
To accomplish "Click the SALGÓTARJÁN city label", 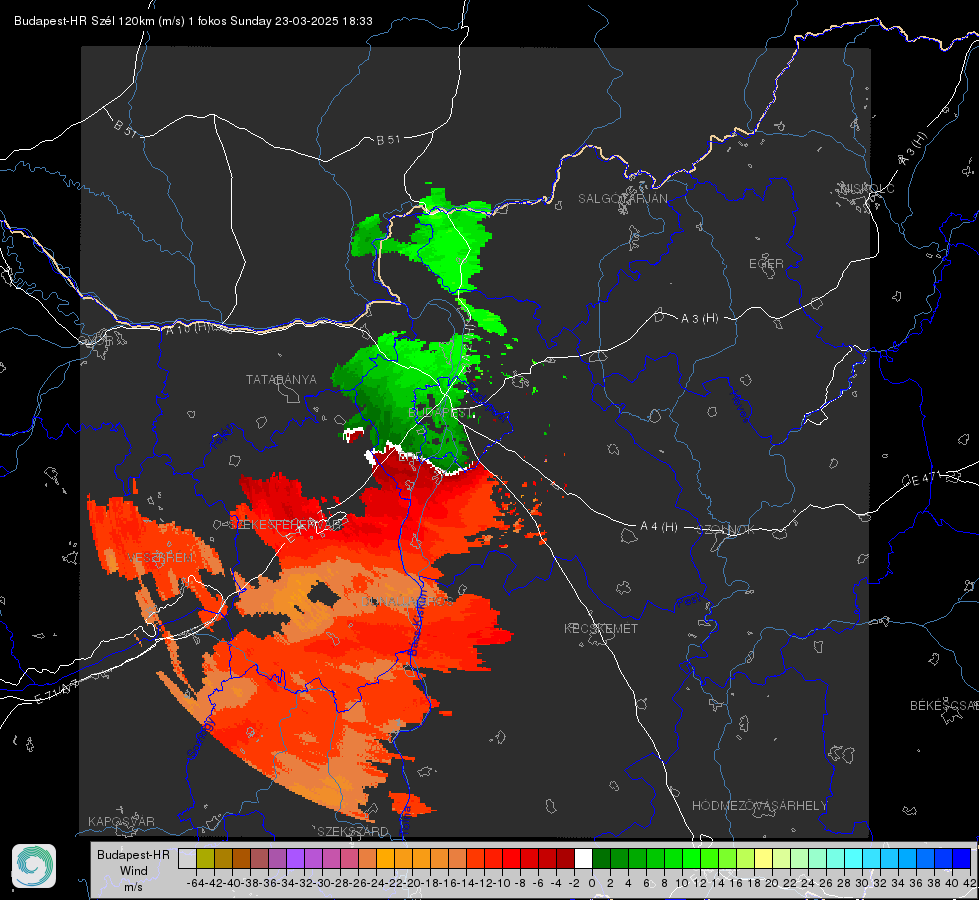I will pos(622,199).
